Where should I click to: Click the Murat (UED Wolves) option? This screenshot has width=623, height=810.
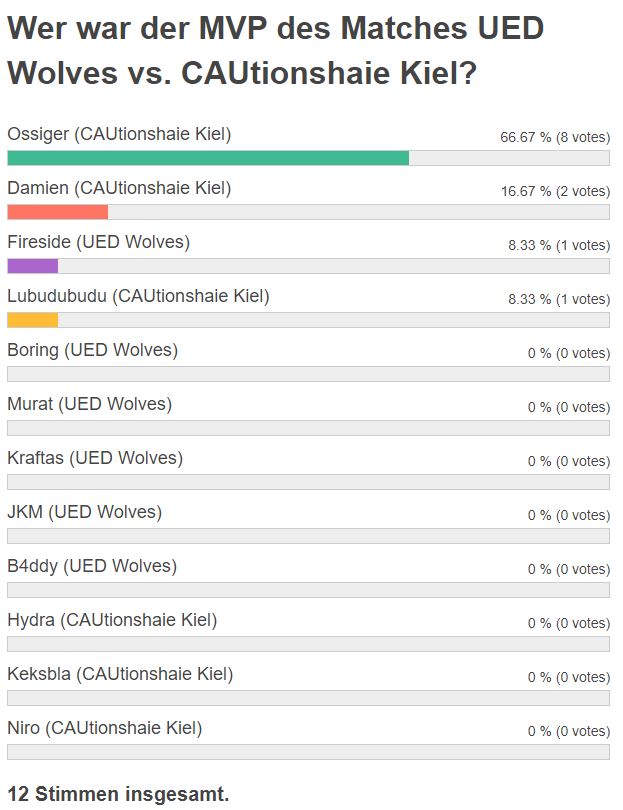coord(89,404)
